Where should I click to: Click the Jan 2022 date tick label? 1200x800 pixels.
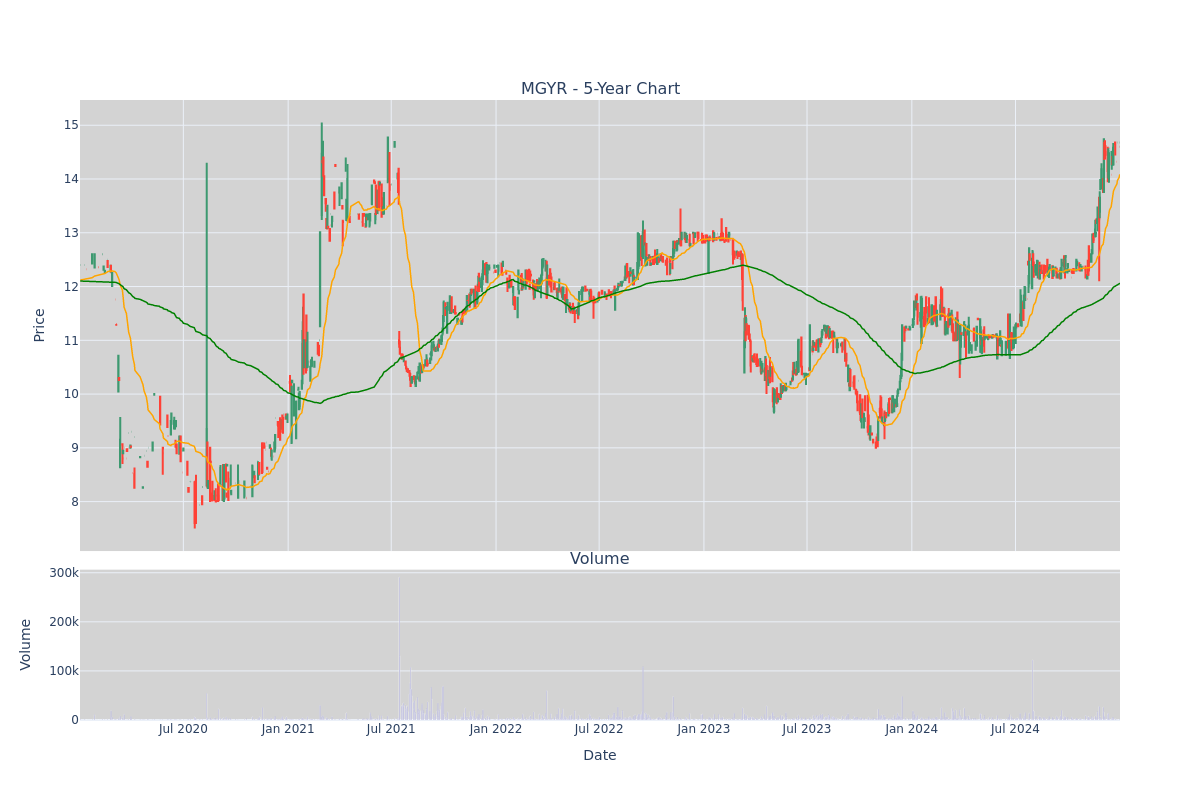[496, 729]
